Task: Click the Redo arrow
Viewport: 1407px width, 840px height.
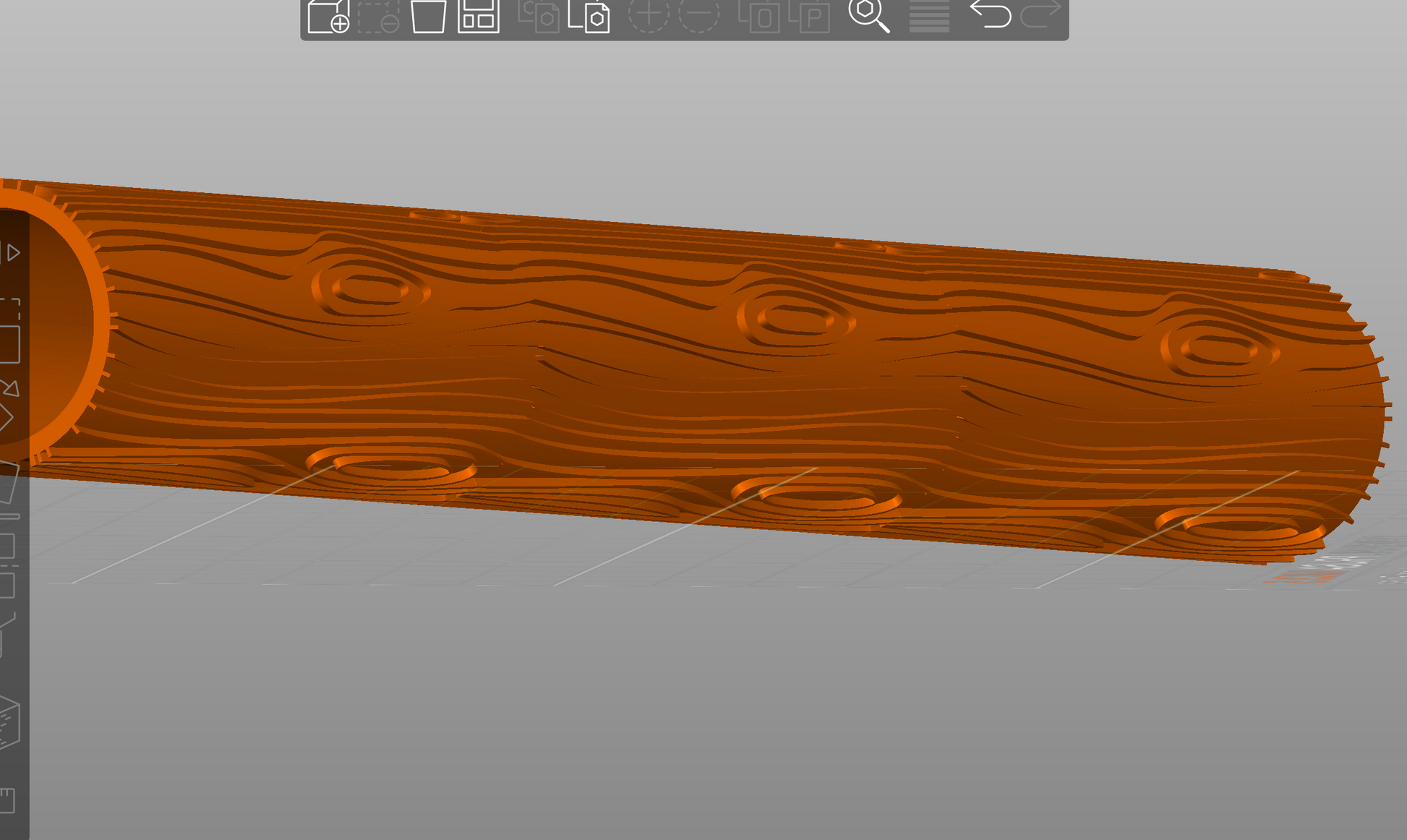Action: pos(1040,13)
